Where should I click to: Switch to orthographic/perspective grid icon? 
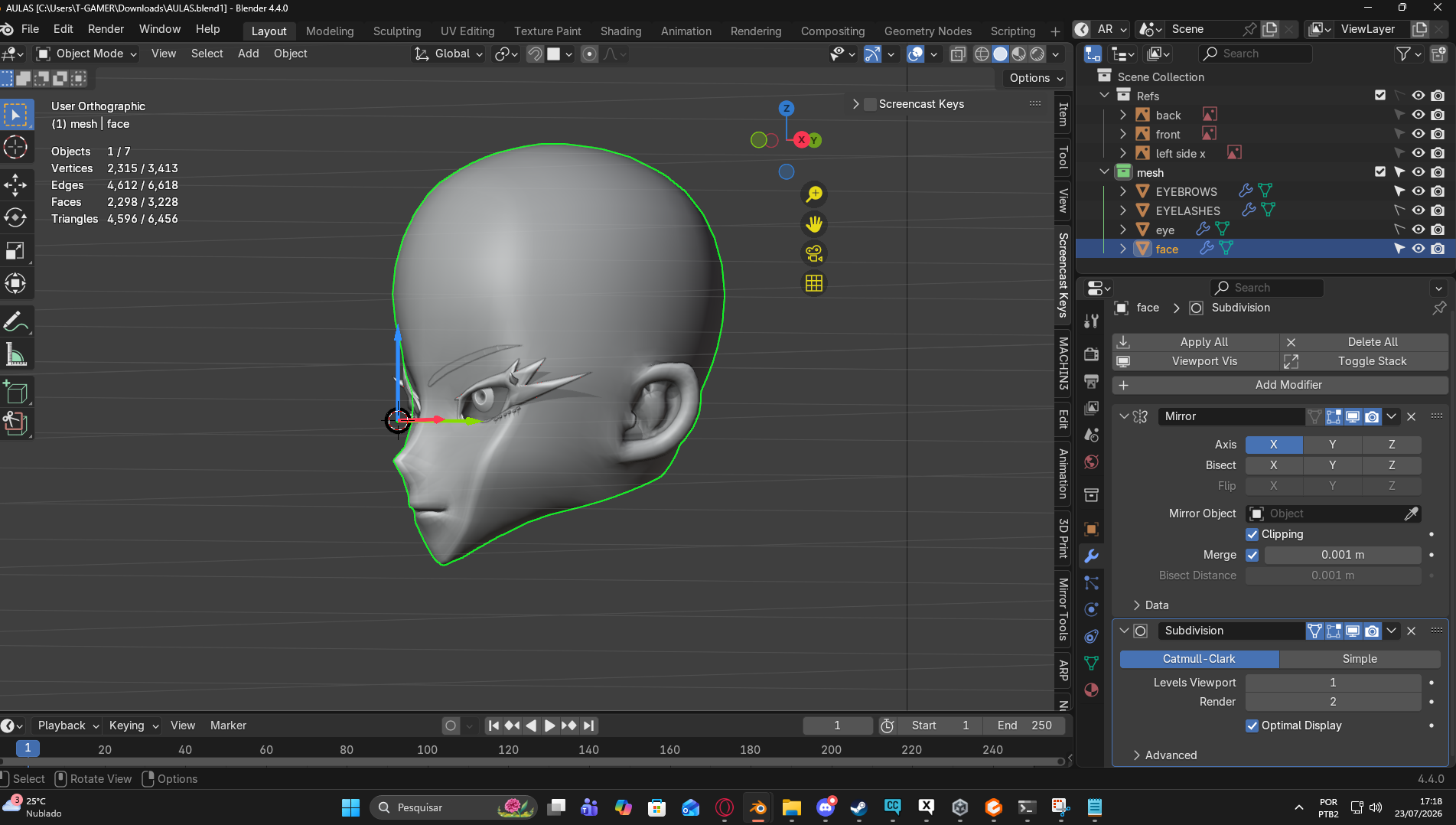[x=813, y=283]
